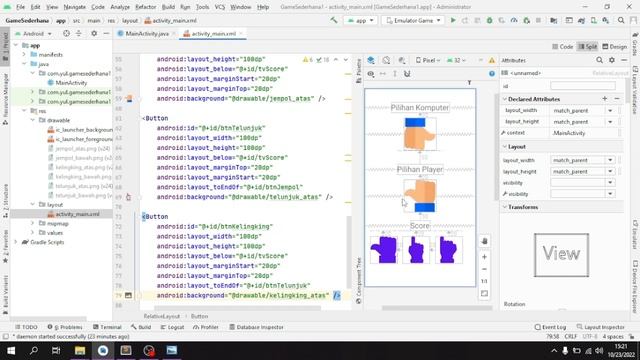Screen dimensions: 640x360
Task: Collapse the drawable folder
Action: coord(33,120)
